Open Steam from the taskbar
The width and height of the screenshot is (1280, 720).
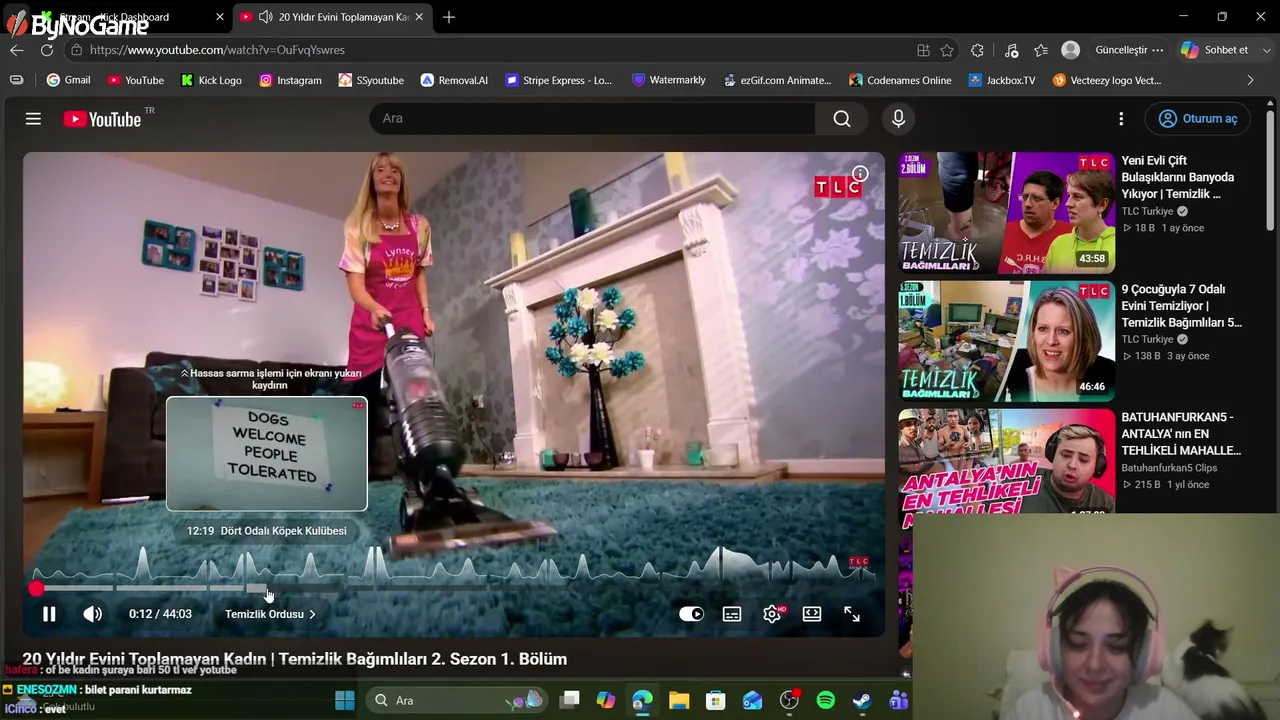coord(862,700)
